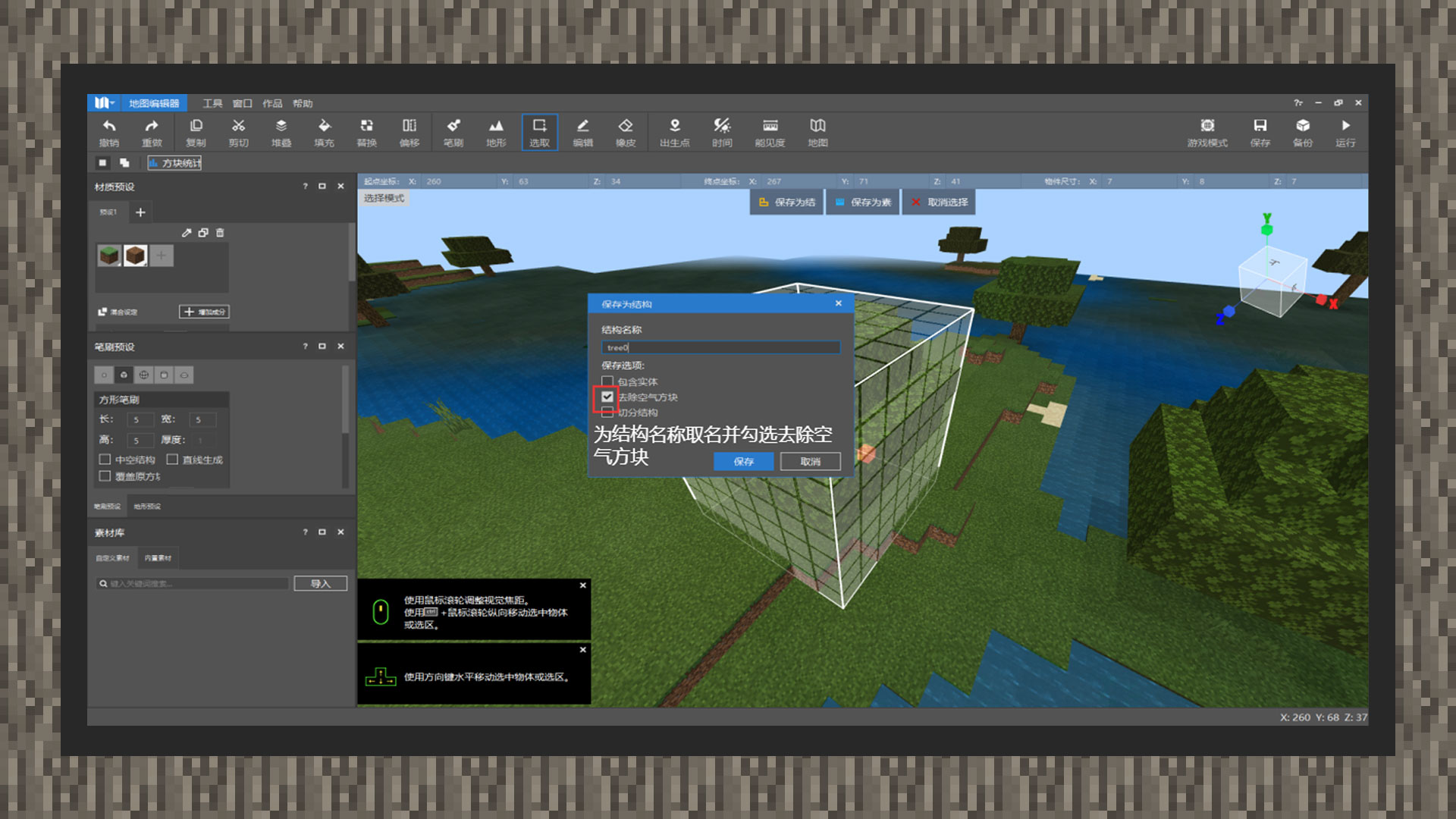Click the 取消选择 button
The height and width of the screenshot is (819, 1456).
point(939,202)
